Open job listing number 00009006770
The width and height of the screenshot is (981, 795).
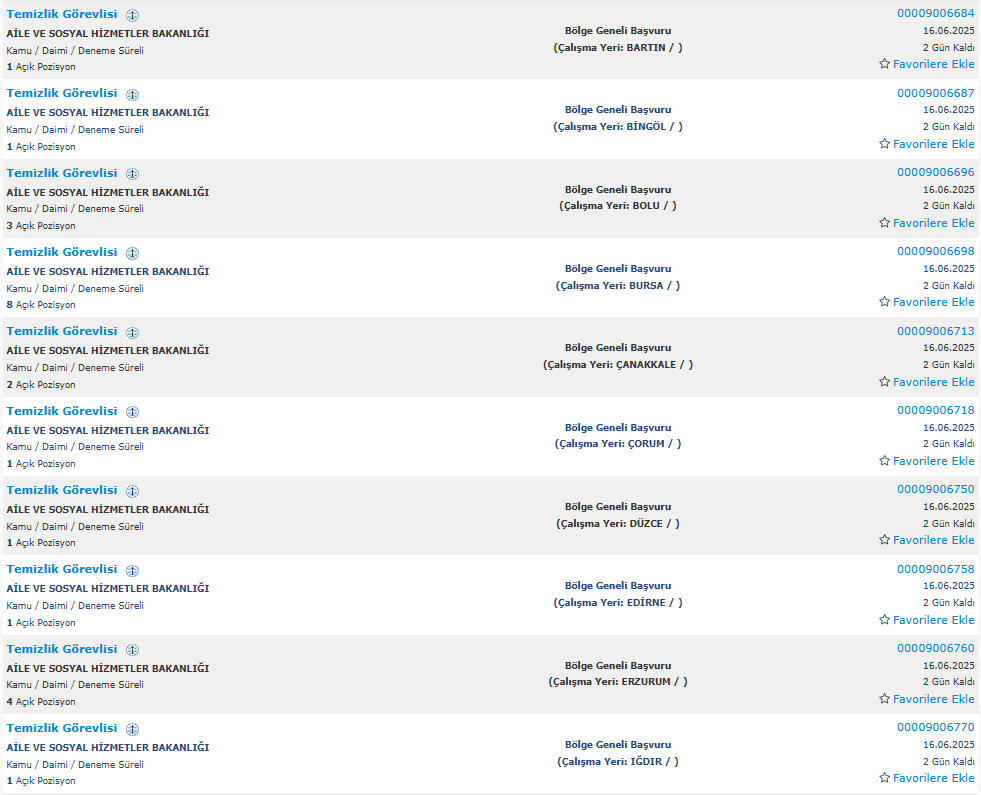935,727
